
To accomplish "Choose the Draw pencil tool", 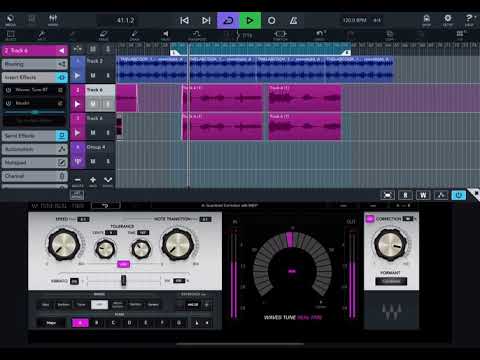I will [x=134, y=35].
